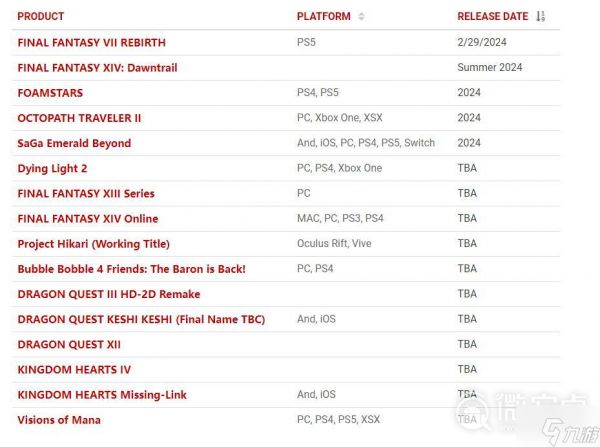The width and height of the screenshot is (600, 447).
Task: Open Bubble Bobble 4 Friends link
Action: click(x=131, y=269)
